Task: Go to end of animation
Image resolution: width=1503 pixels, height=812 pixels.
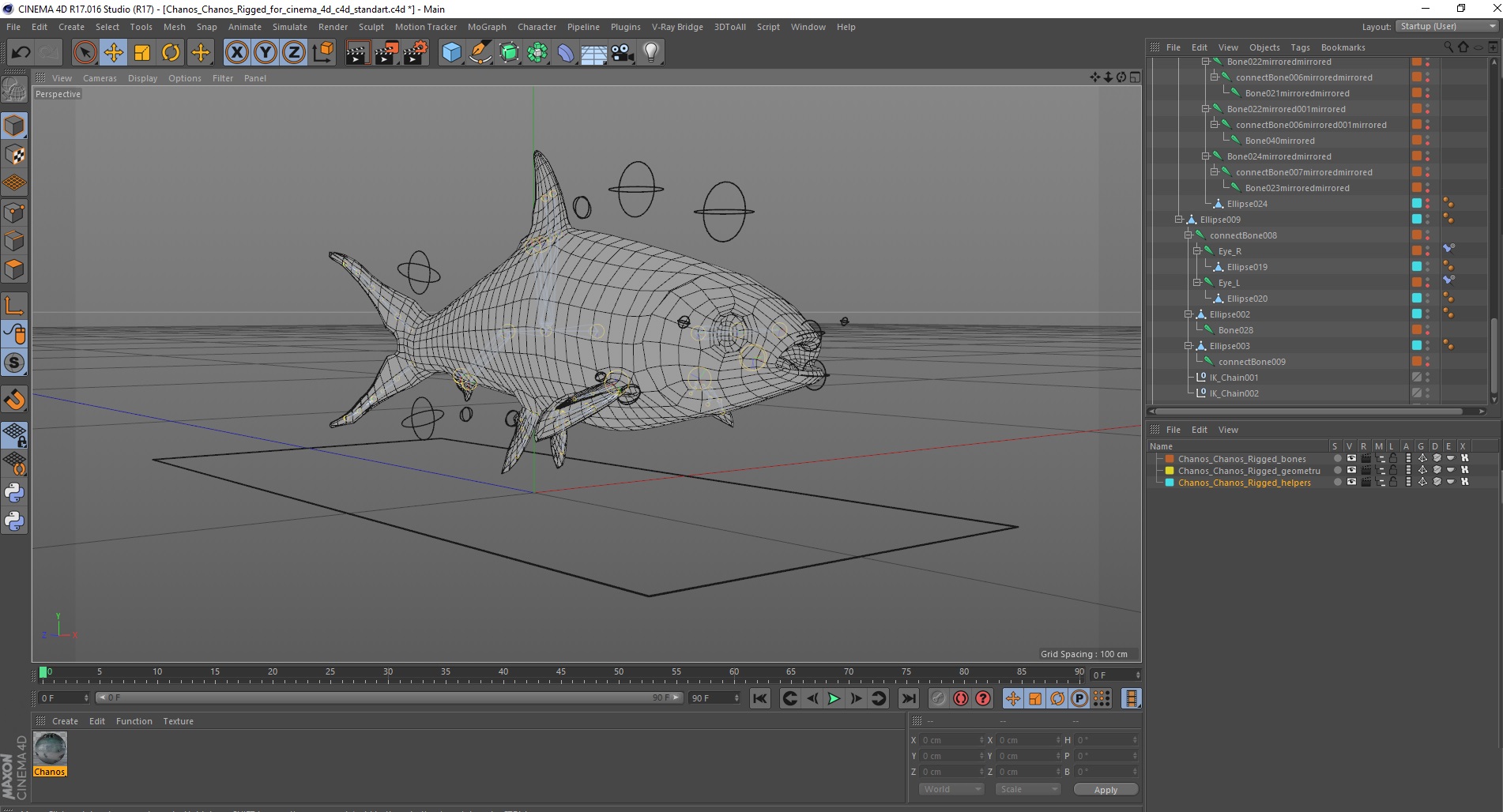Action: point(909,698)
